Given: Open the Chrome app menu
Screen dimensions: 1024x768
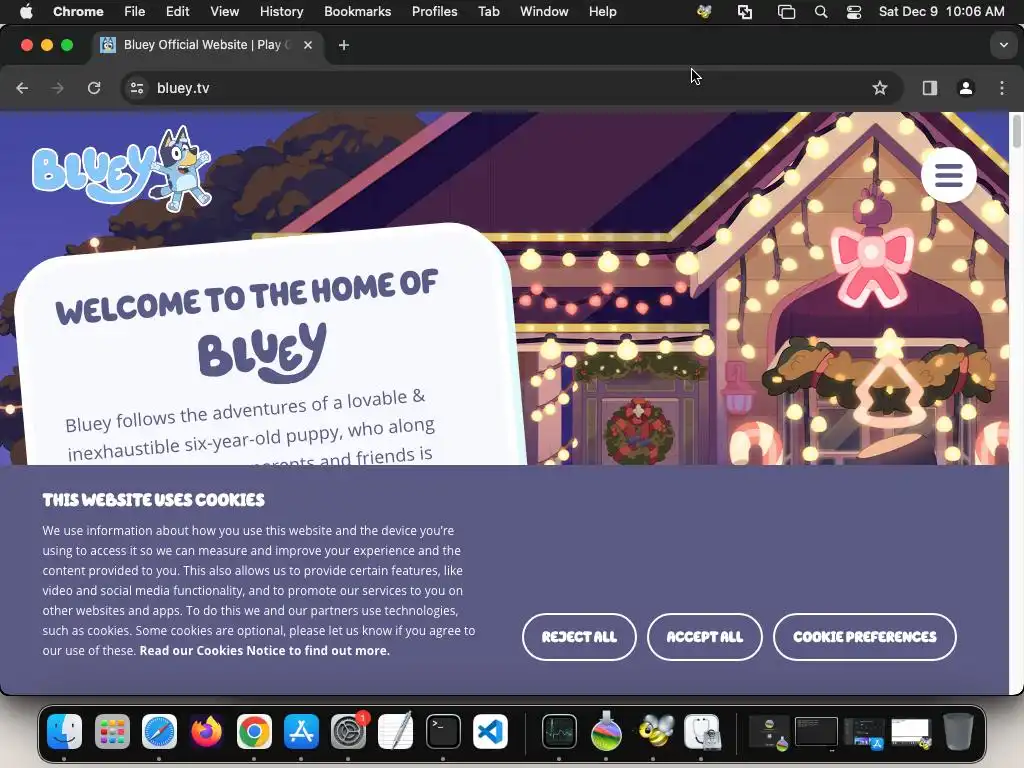Looking at the screenshot, I should click(x=78, y=12).
